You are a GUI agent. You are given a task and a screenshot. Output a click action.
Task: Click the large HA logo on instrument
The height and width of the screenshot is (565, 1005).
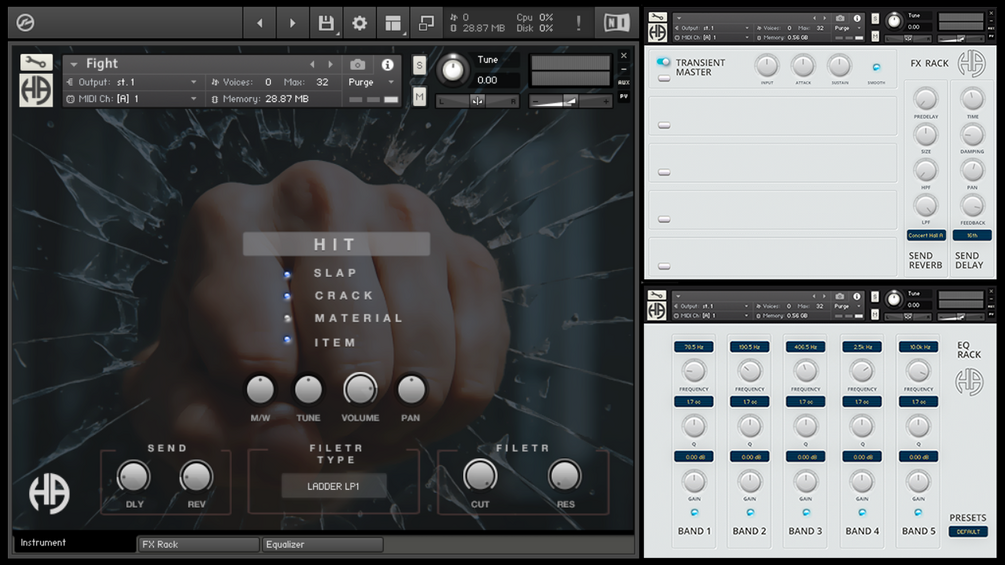pos(49,493)
